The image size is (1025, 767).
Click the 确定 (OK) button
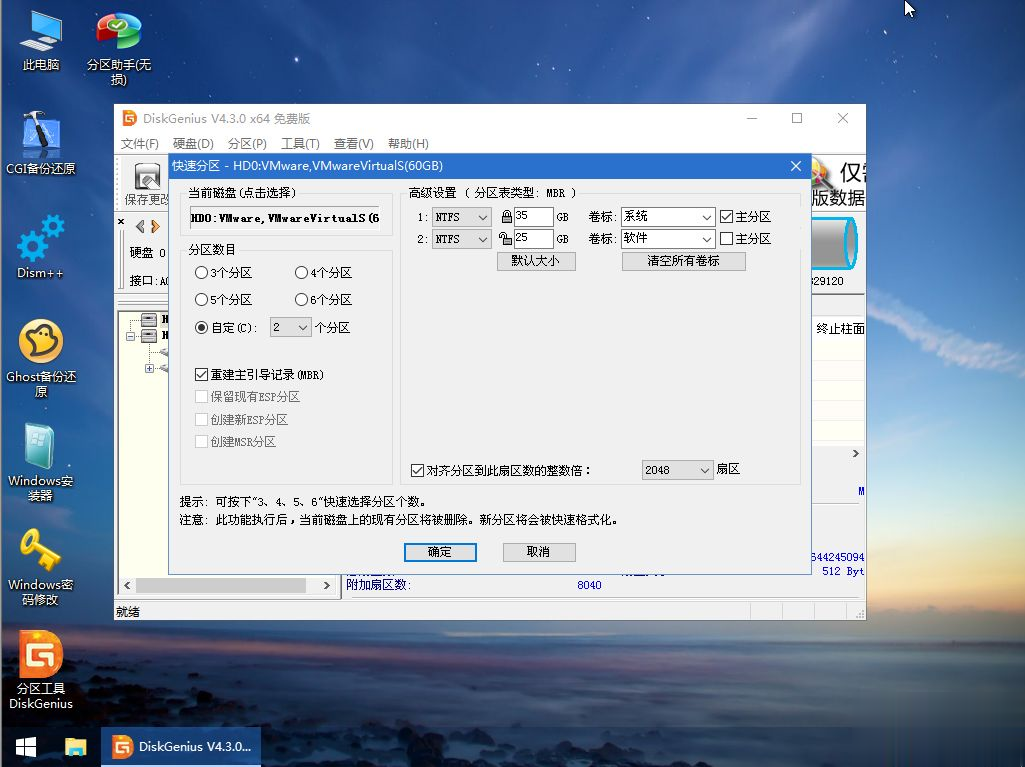[440, 551]
